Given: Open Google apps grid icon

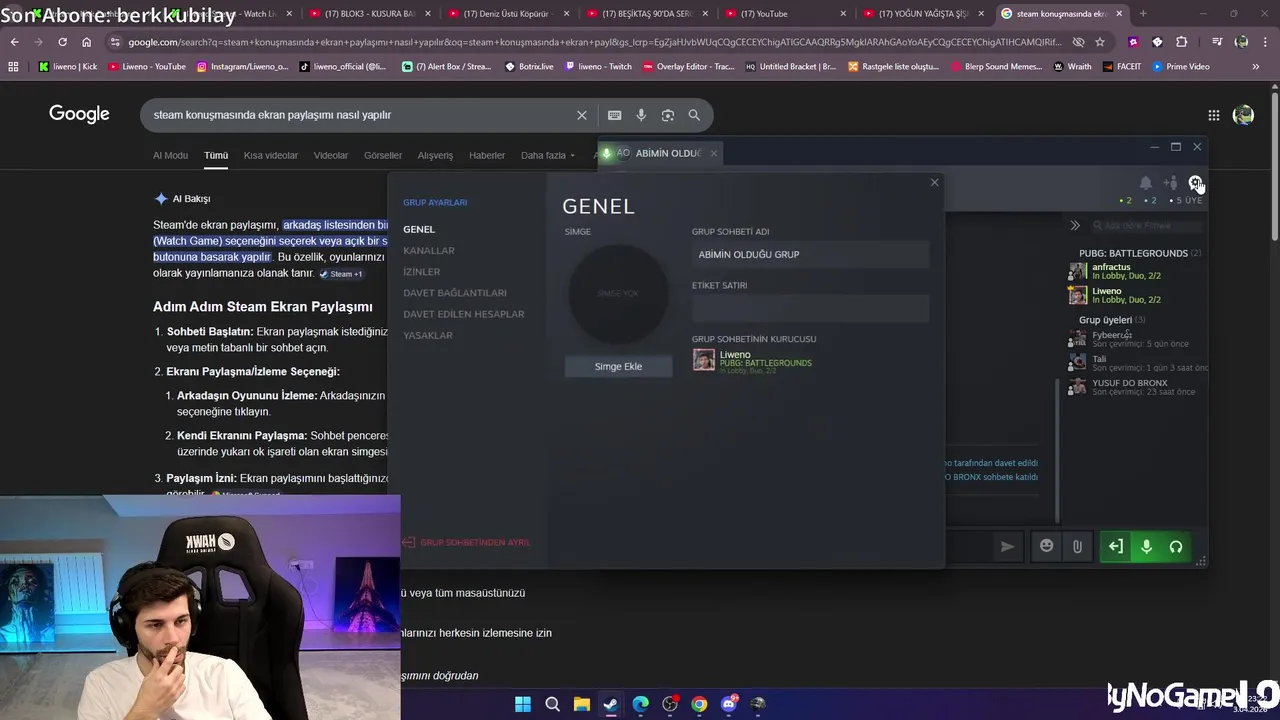Looking at the screenshot, I should pyautogui.click(x=1213, y=115).
